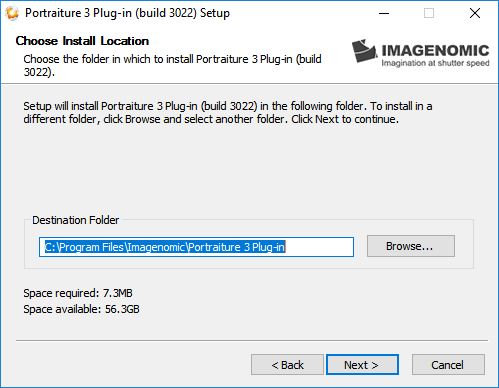
Task: Click the greyed-out maximize window button
Action: pyautogui.click(x=429, y=13)
